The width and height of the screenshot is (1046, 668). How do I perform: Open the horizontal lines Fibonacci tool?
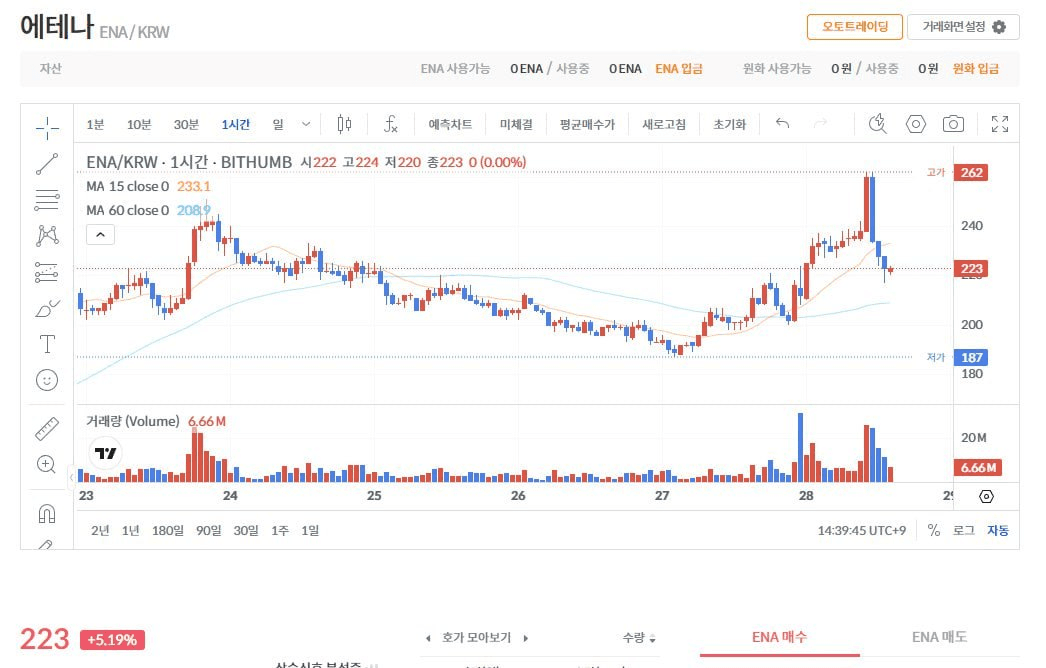click(47, 200)
